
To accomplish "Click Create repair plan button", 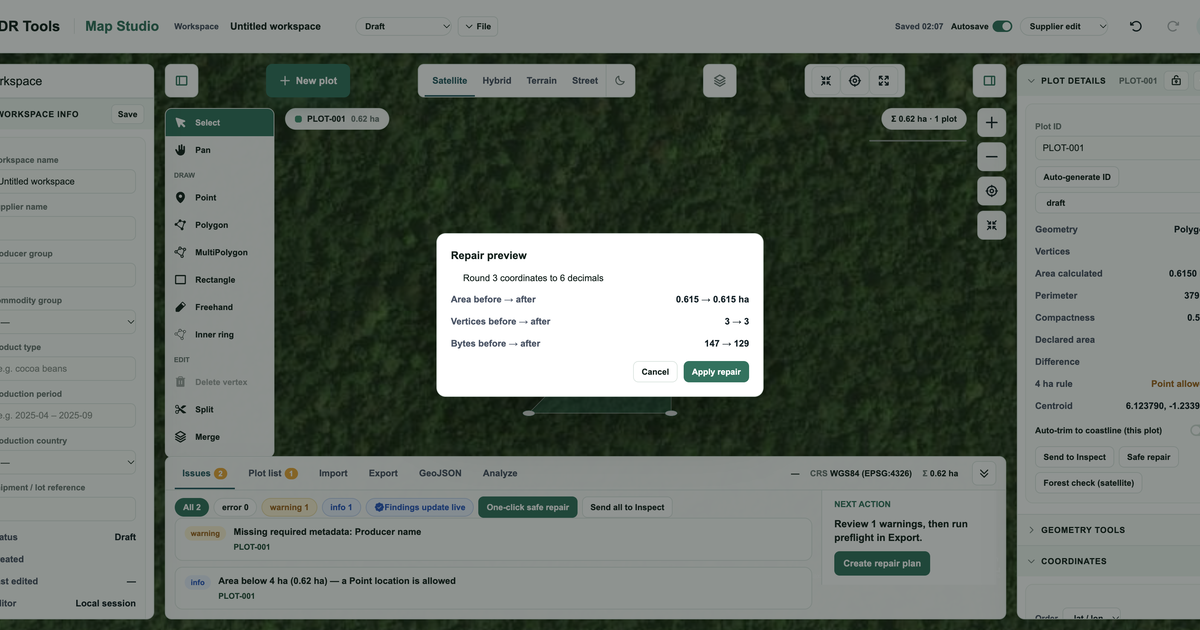I will click(x=882, y=563).
